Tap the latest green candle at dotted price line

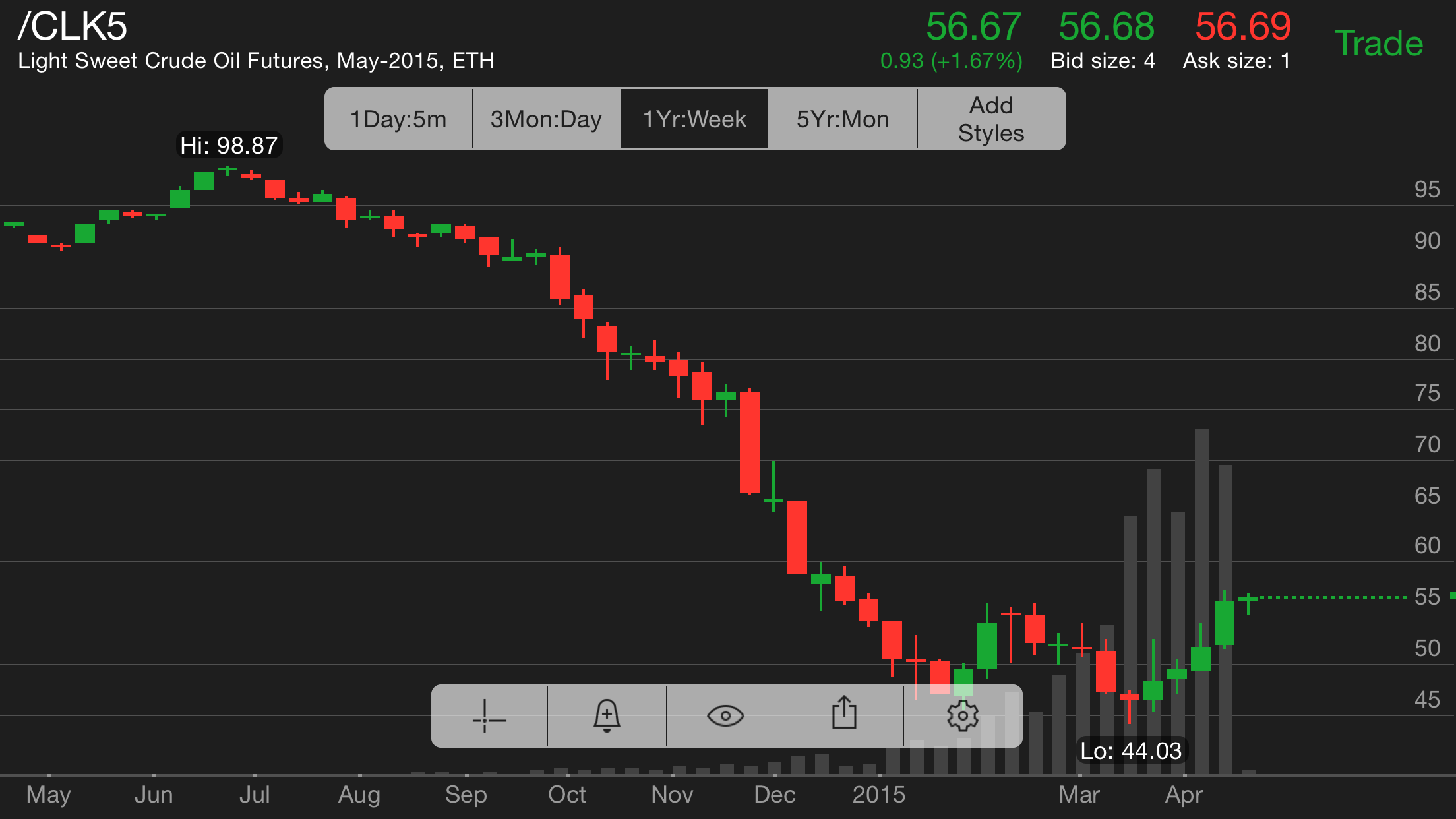coord(1248,603)
